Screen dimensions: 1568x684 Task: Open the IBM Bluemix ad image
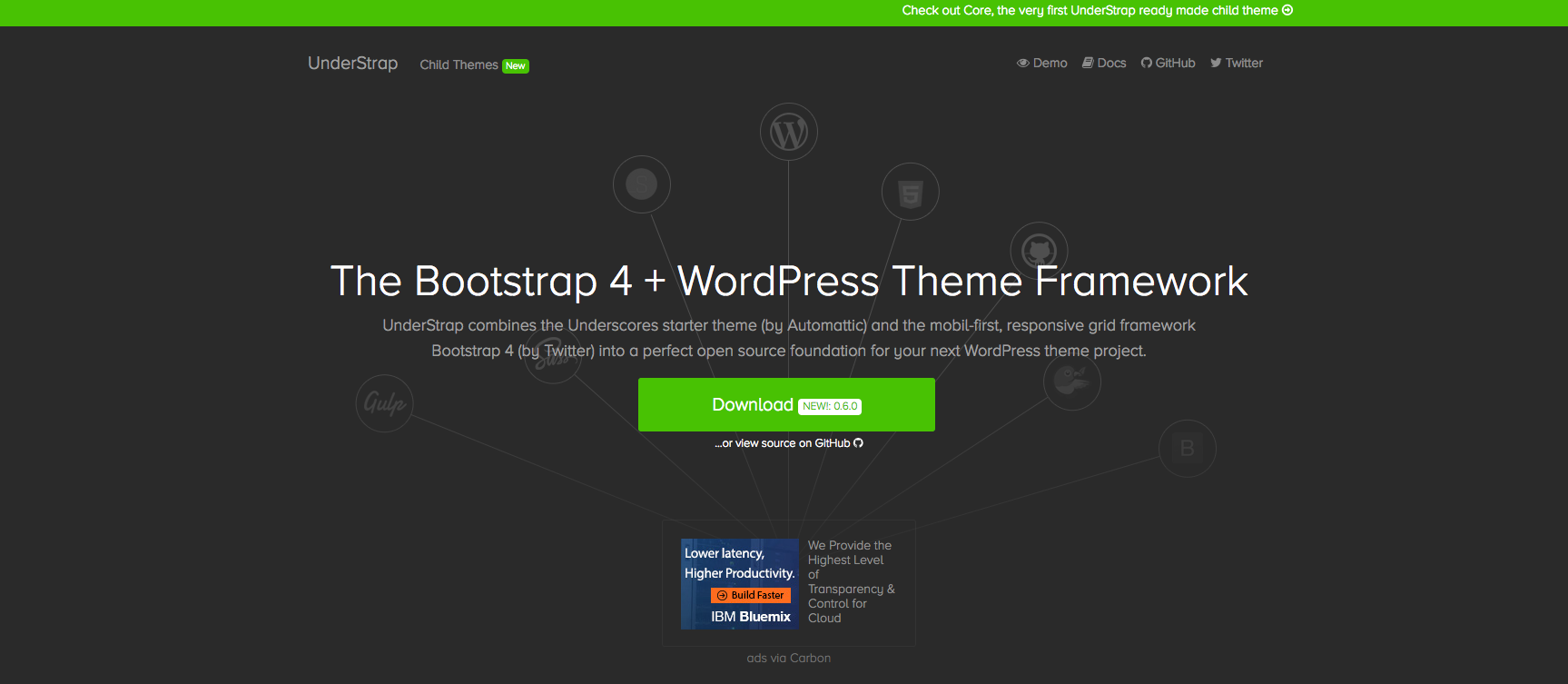tap(740, 584)
